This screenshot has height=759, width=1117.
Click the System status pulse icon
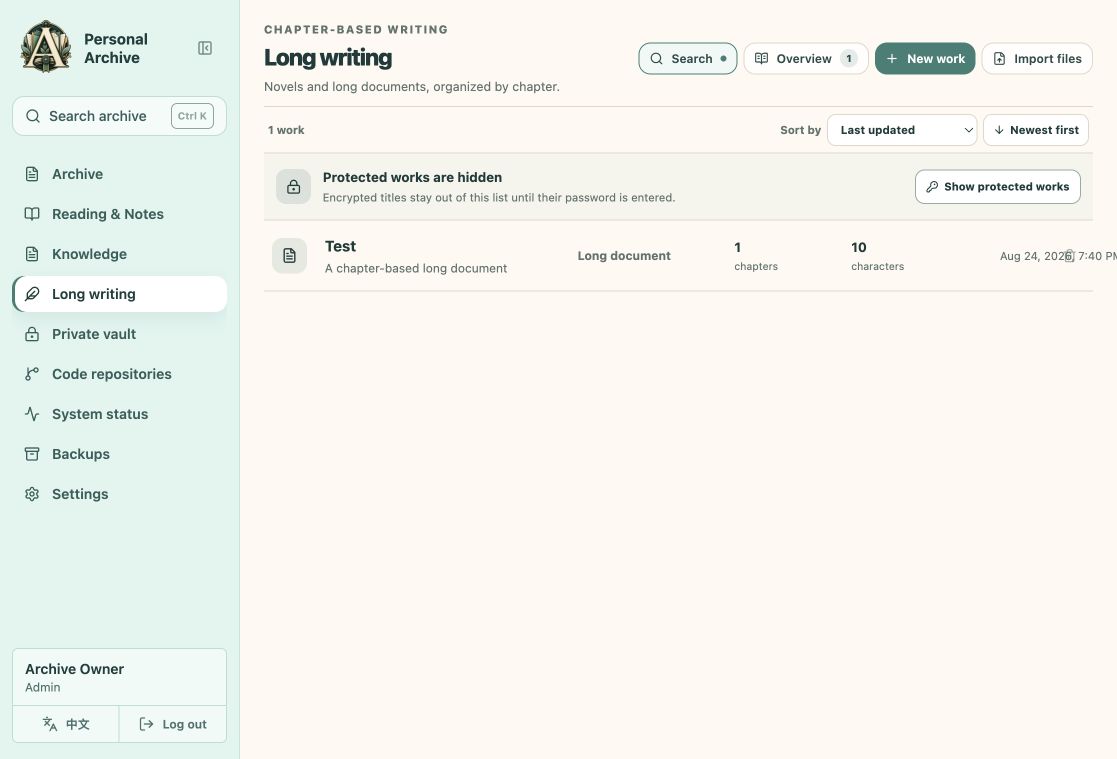click(32, 413)
